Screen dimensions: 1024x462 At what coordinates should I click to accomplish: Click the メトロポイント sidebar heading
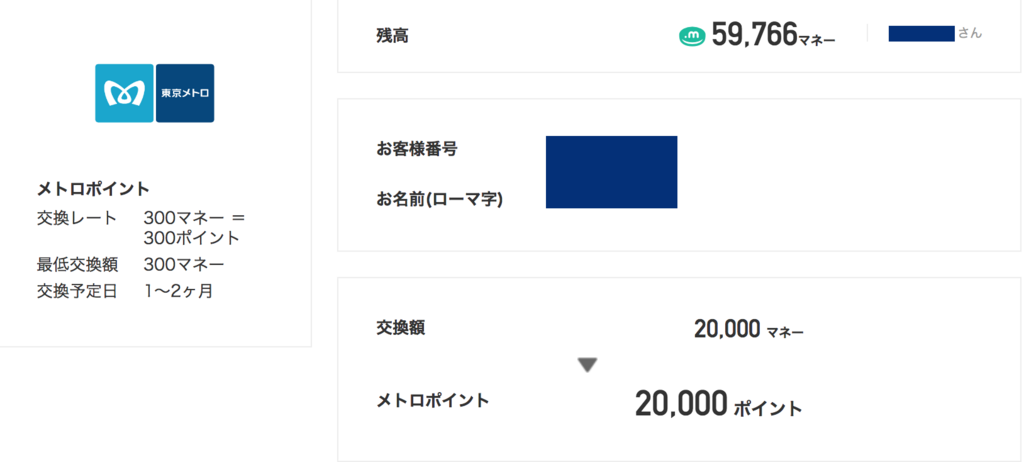(93, 190)
